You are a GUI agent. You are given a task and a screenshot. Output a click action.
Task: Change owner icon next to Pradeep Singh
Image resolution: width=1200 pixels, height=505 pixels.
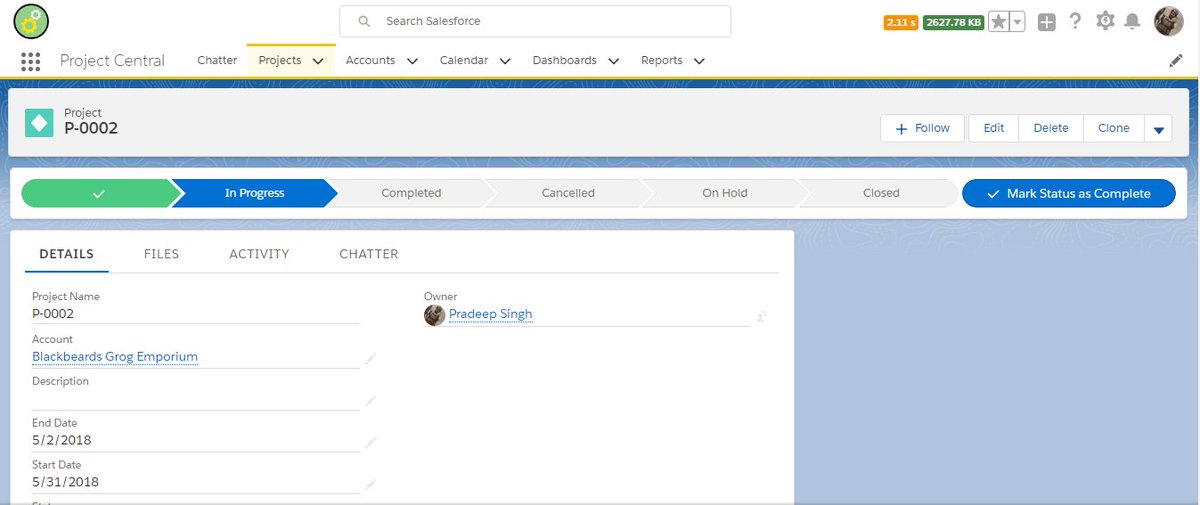point(761,316)
